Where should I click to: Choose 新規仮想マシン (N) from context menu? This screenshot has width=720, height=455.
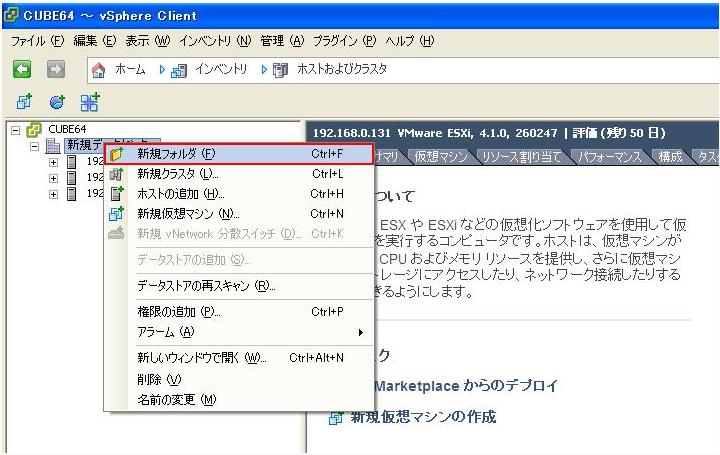[x=238, y=214]
